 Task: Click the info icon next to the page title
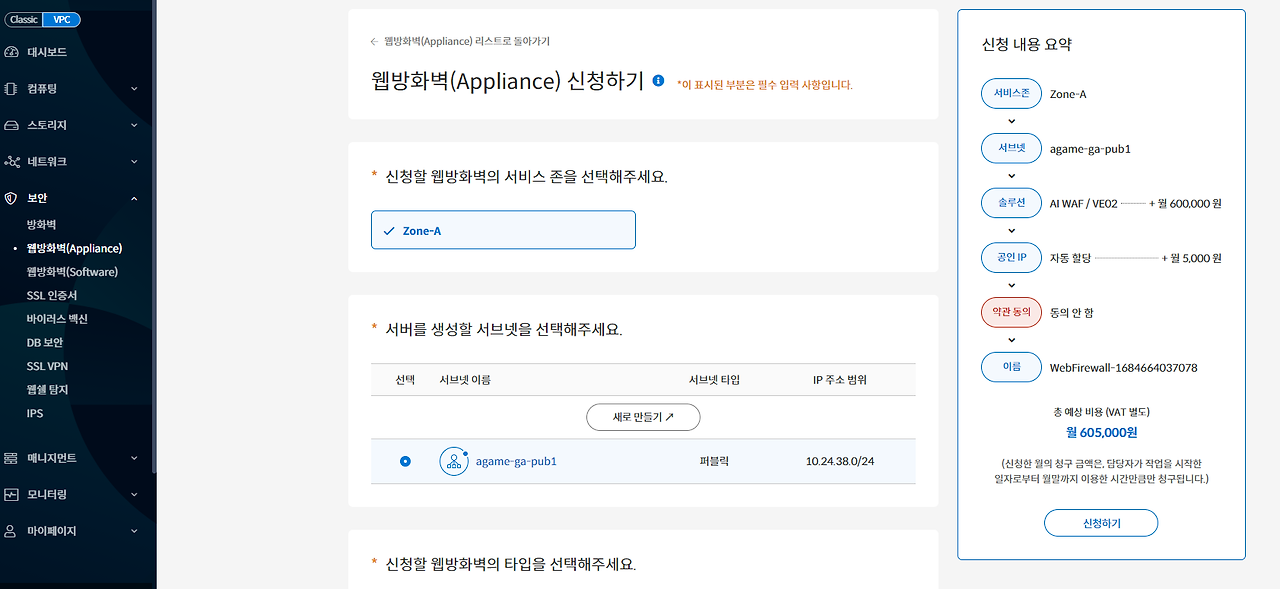tap(657, 81)
